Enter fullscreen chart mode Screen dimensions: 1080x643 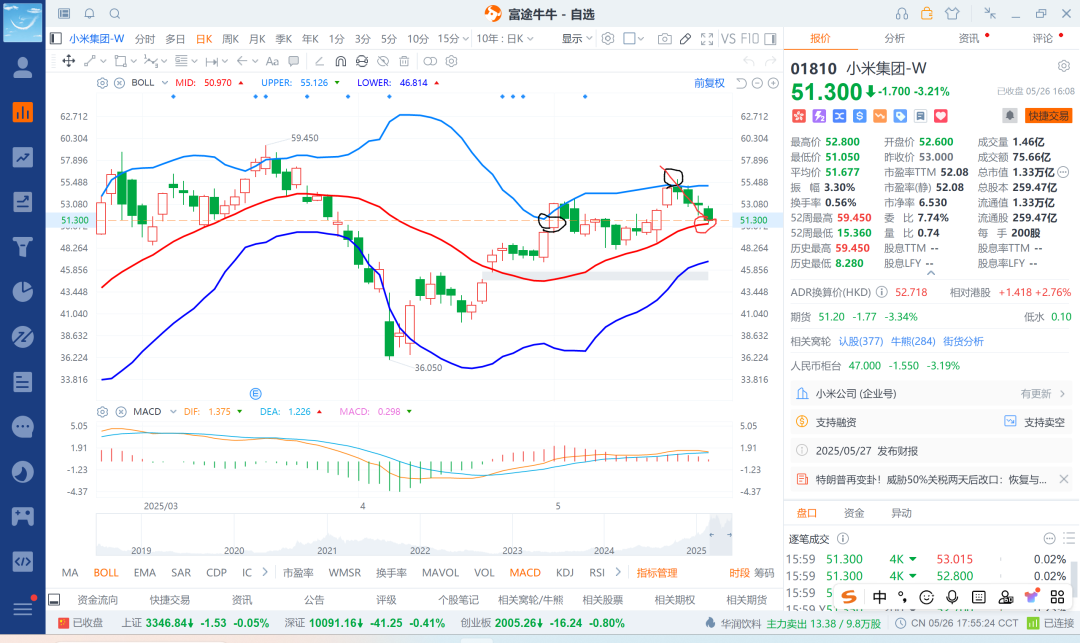707,39
